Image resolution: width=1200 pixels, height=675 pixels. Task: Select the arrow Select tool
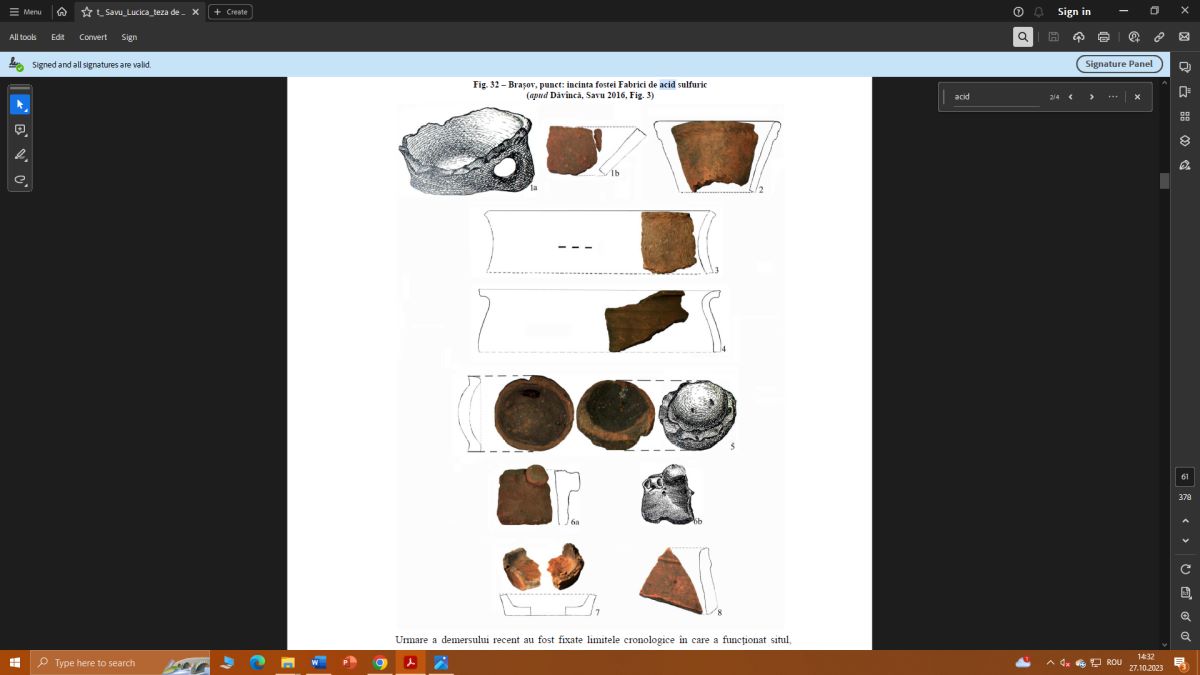coord(20,104)
